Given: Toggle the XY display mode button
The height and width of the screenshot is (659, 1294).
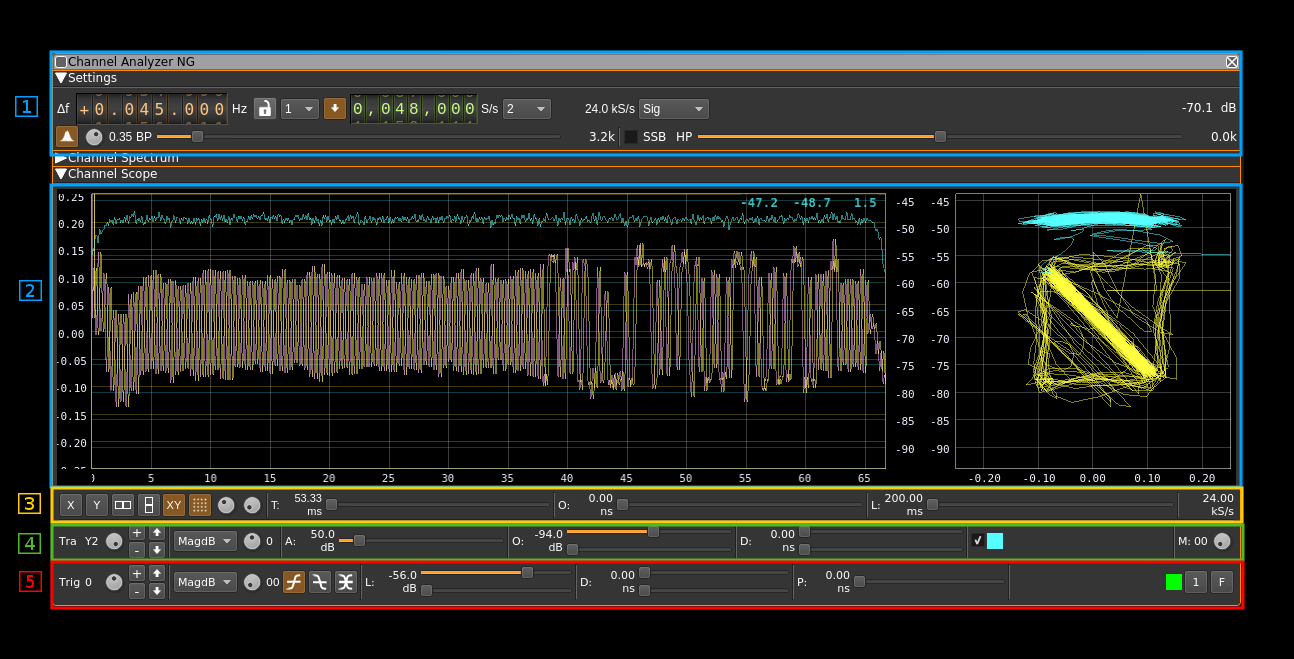Looking at the screenshot, I should [x=174, y=505].
